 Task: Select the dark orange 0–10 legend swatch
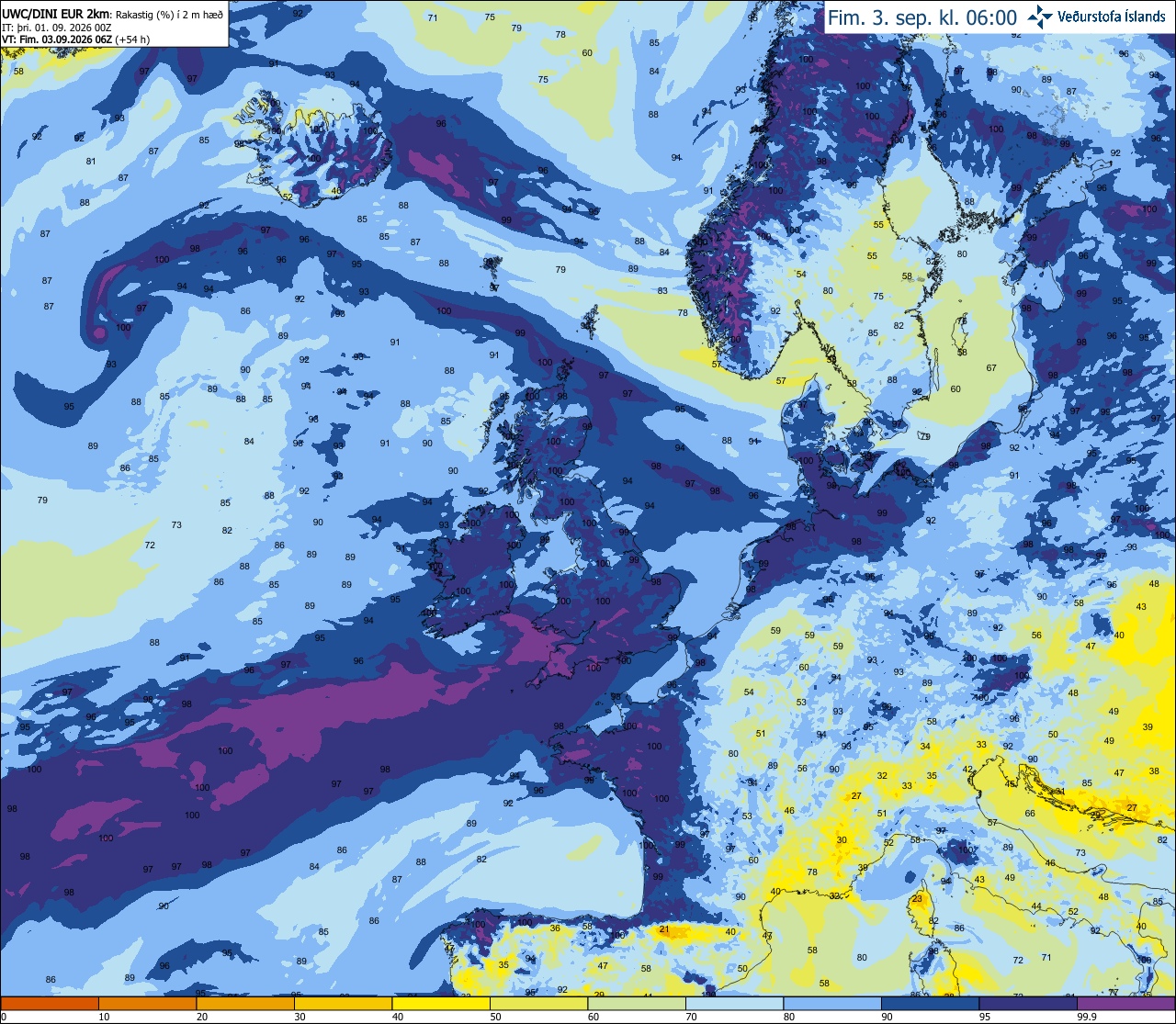point(50,1003)
